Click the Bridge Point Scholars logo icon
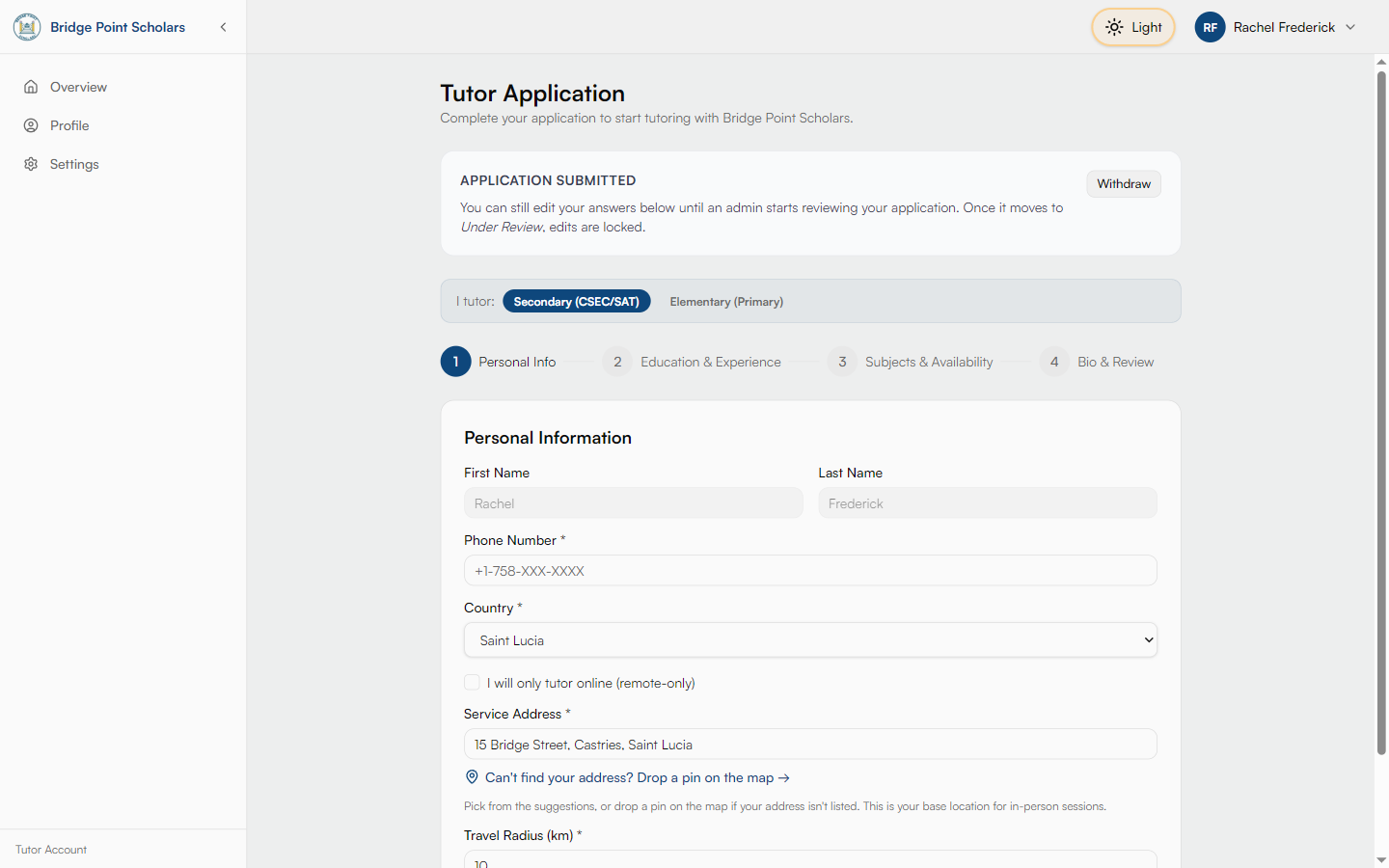 27,27
